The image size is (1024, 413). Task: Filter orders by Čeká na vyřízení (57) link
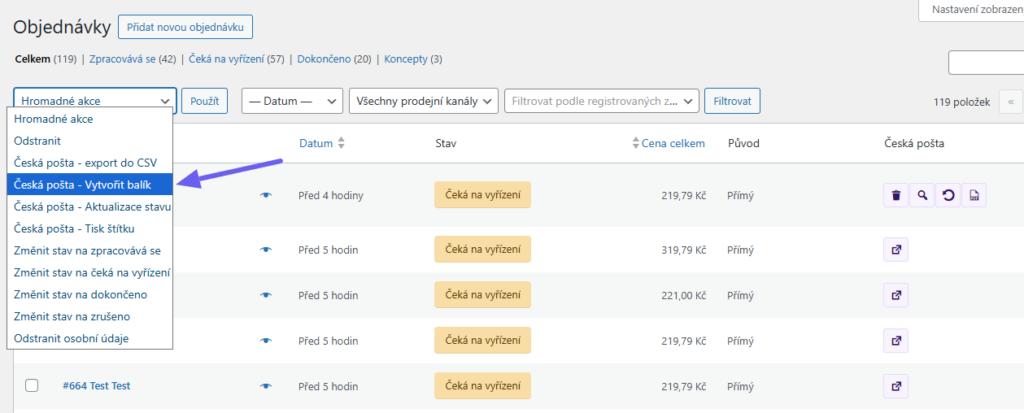(227, 59)
